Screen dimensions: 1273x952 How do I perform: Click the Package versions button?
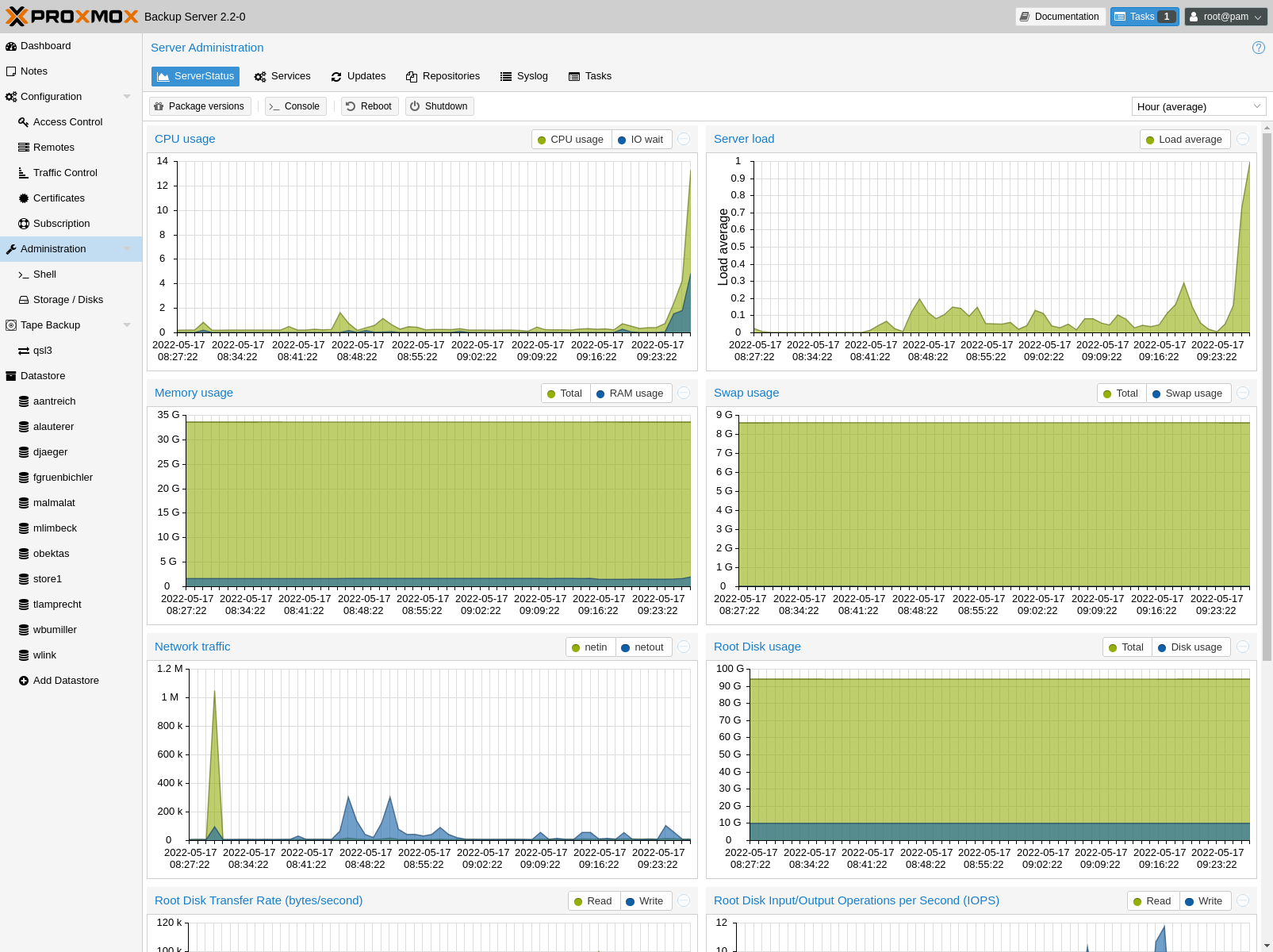(200, 106)
